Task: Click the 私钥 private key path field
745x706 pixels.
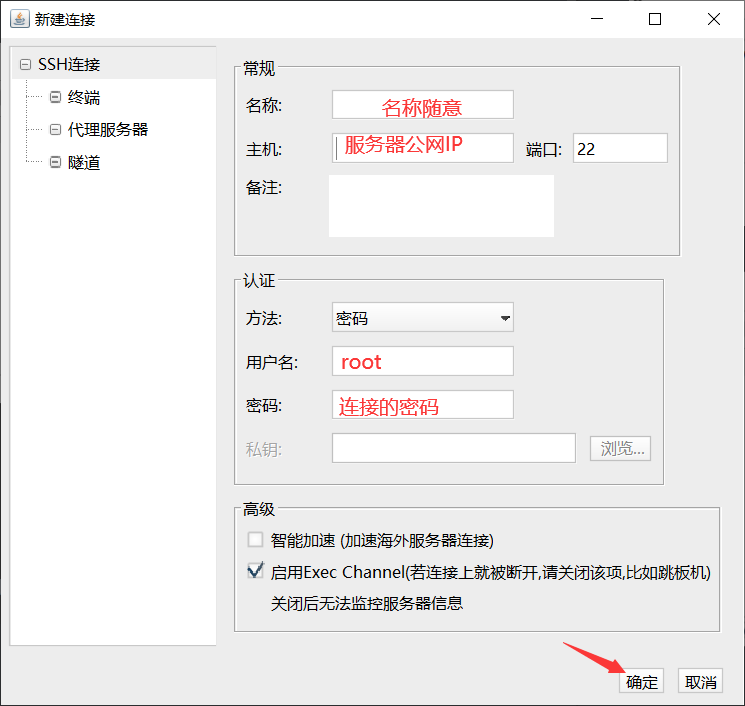Action: 454,448
